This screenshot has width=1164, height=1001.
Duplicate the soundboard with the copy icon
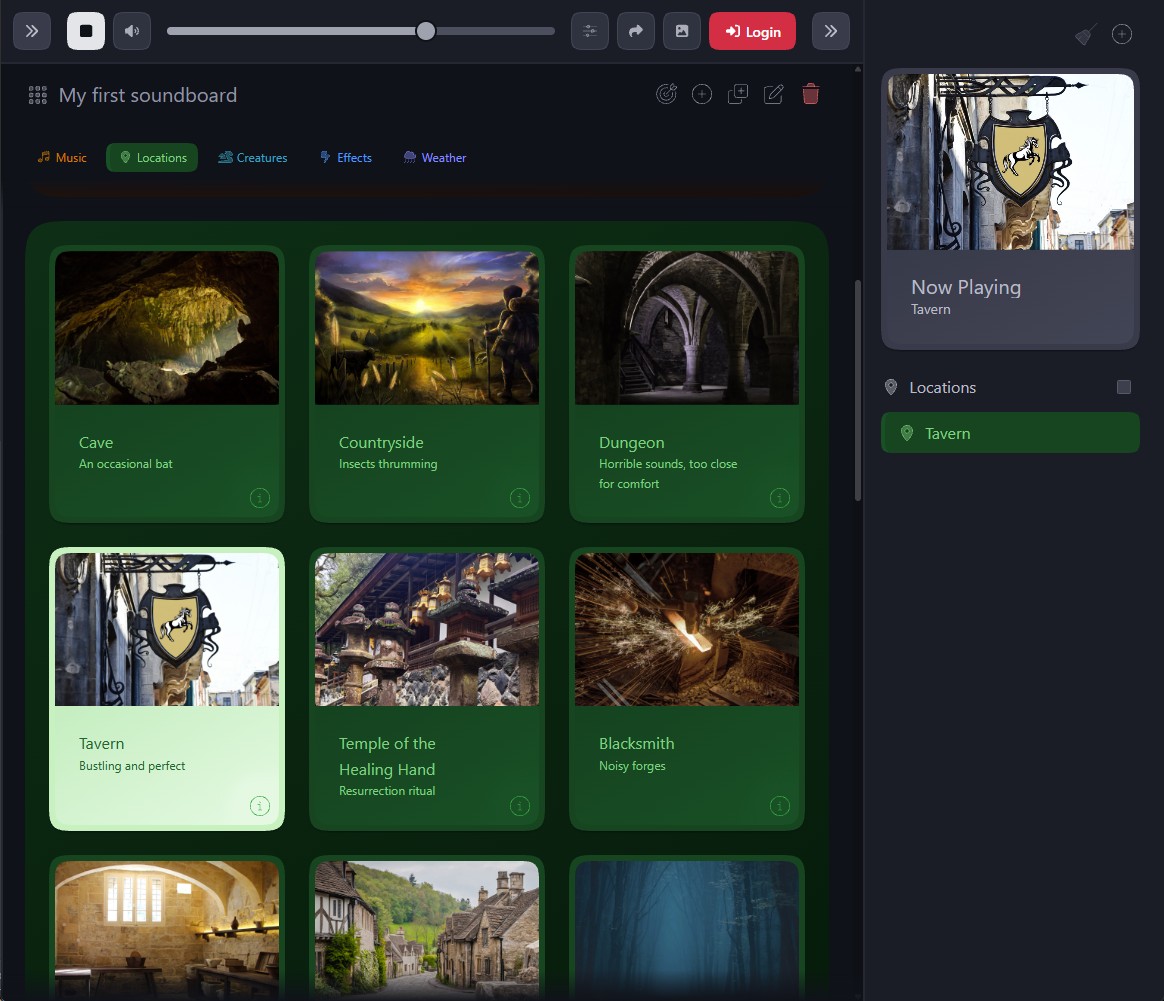pyautogui.click(x=737, y=94)
